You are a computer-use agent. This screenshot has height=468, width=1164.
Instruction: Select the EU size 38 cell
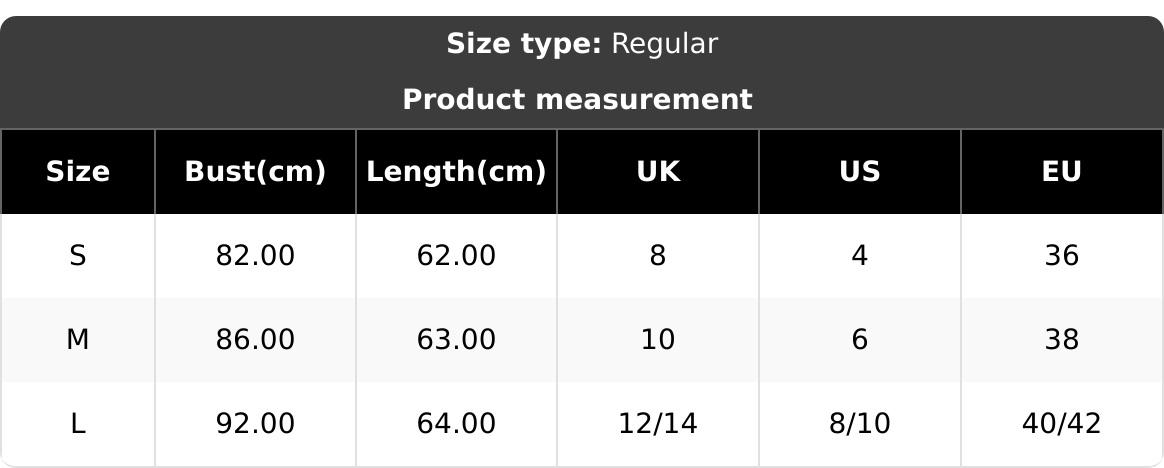pos(1061,340)
